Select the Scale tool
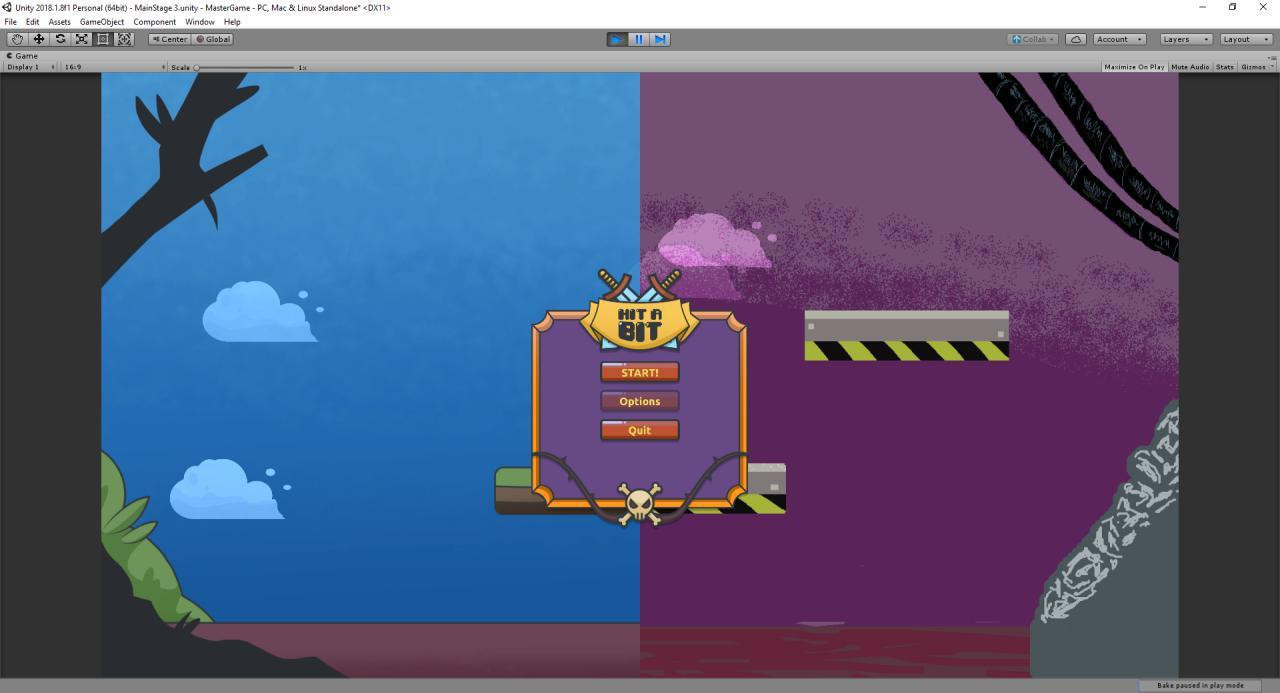The image size is (1280, 693). point(82,39)
